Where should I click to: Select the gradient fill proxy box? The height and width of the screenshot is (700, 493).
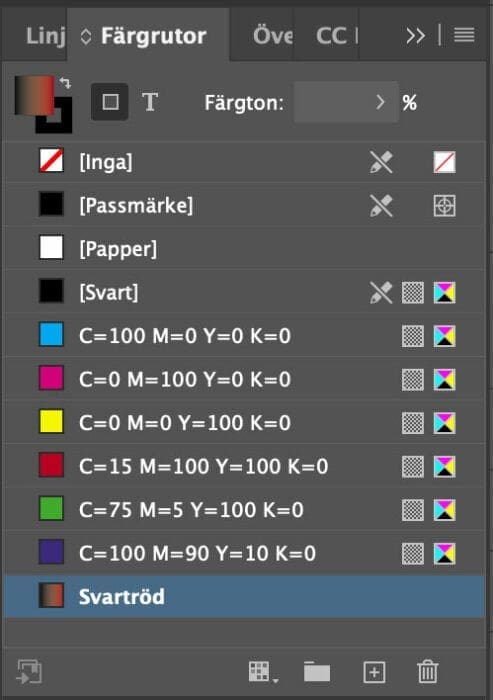tap(34, 95)
